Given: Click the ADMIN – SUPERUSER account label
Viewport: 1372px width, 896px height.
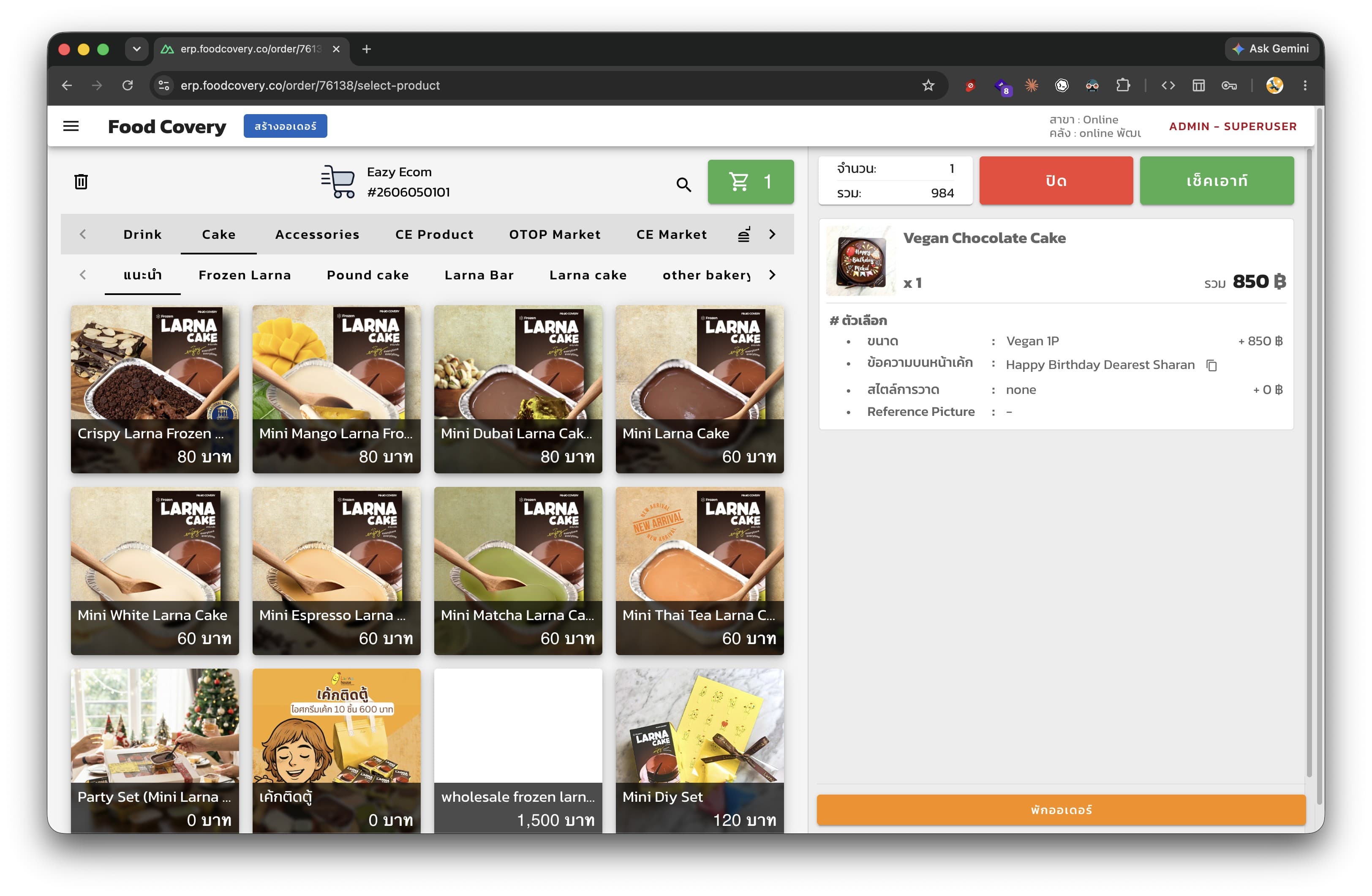Looking at the screenshot, I should tap(1233, 126).
